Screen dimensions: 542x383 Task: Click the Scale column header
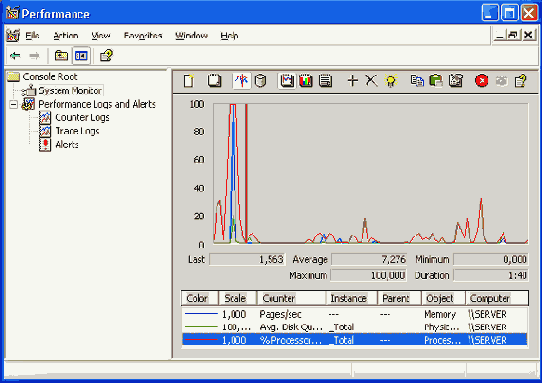[237, 298]
